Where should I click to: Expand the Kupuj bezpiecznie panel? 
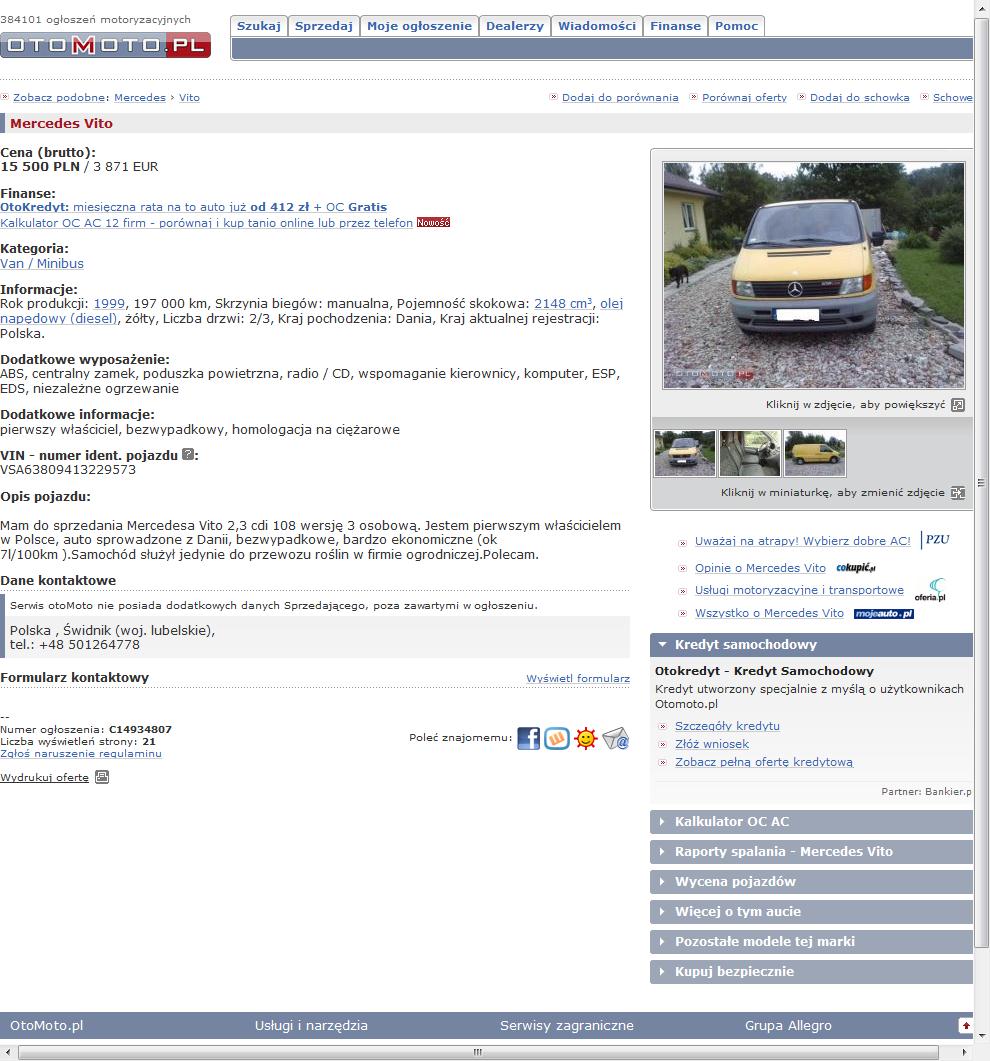811,971
